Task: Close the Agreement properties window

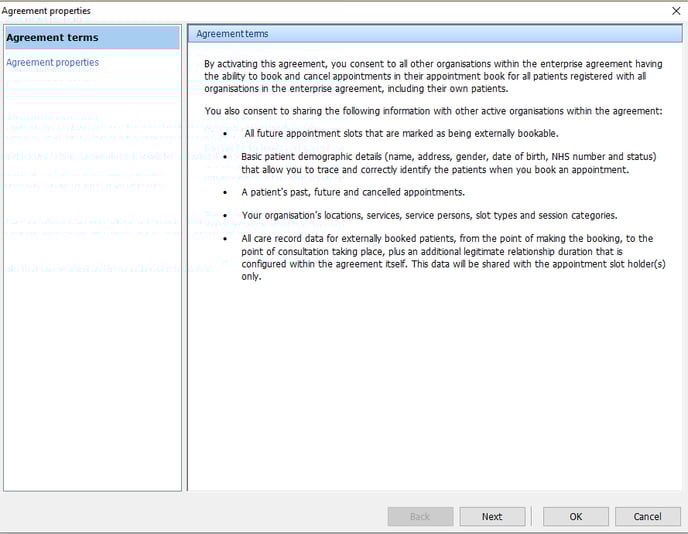Action: (675, 10)
